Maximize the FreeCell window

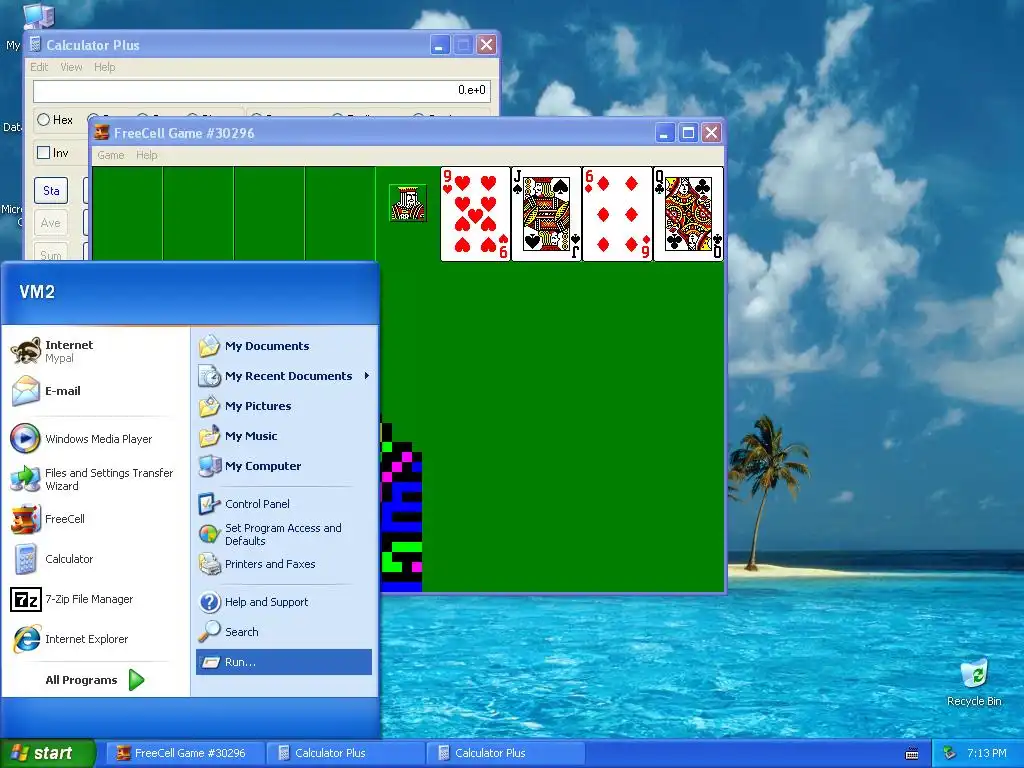tap(688, 133)
